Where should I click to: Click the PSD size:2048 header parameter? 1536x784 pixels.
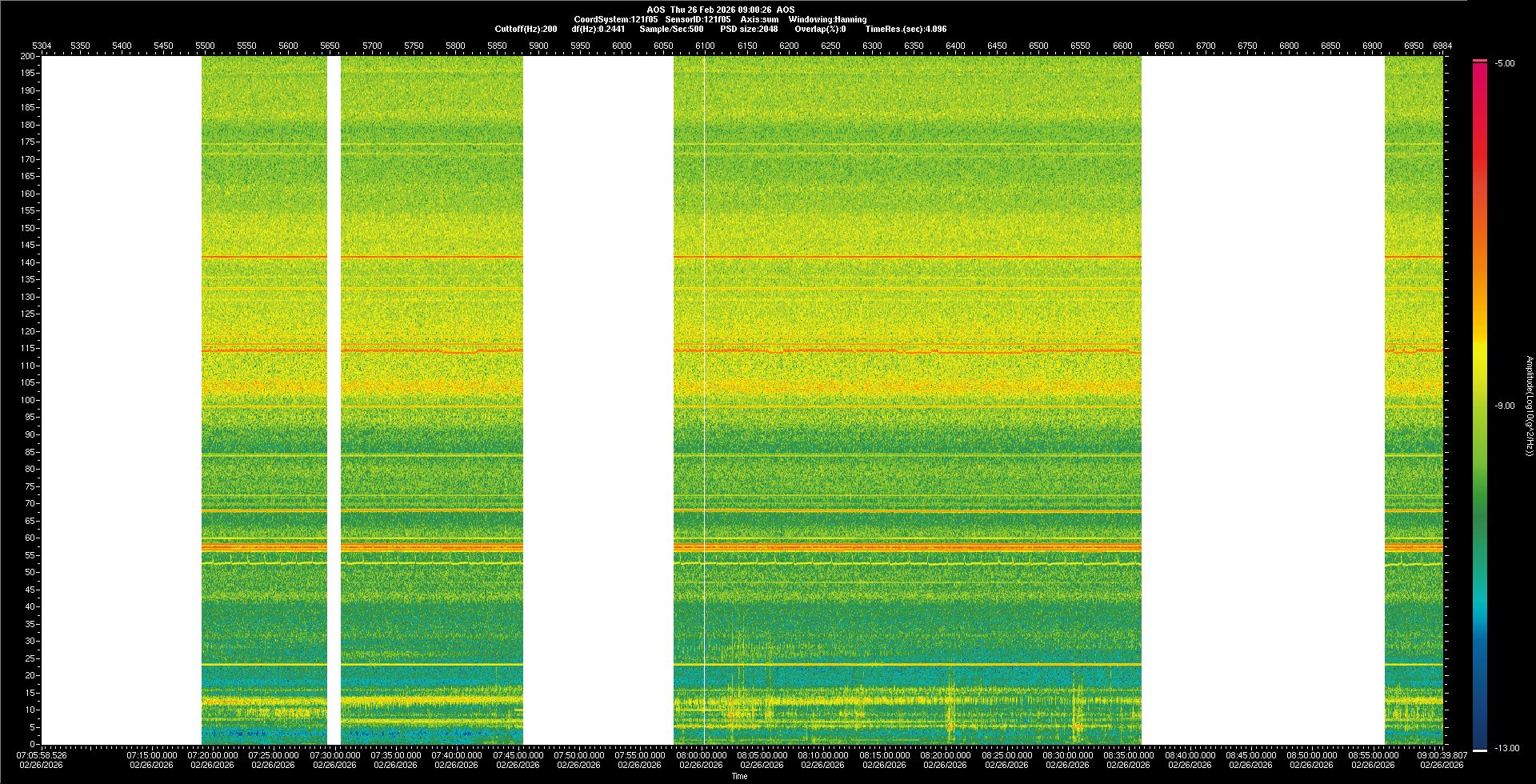749,29
